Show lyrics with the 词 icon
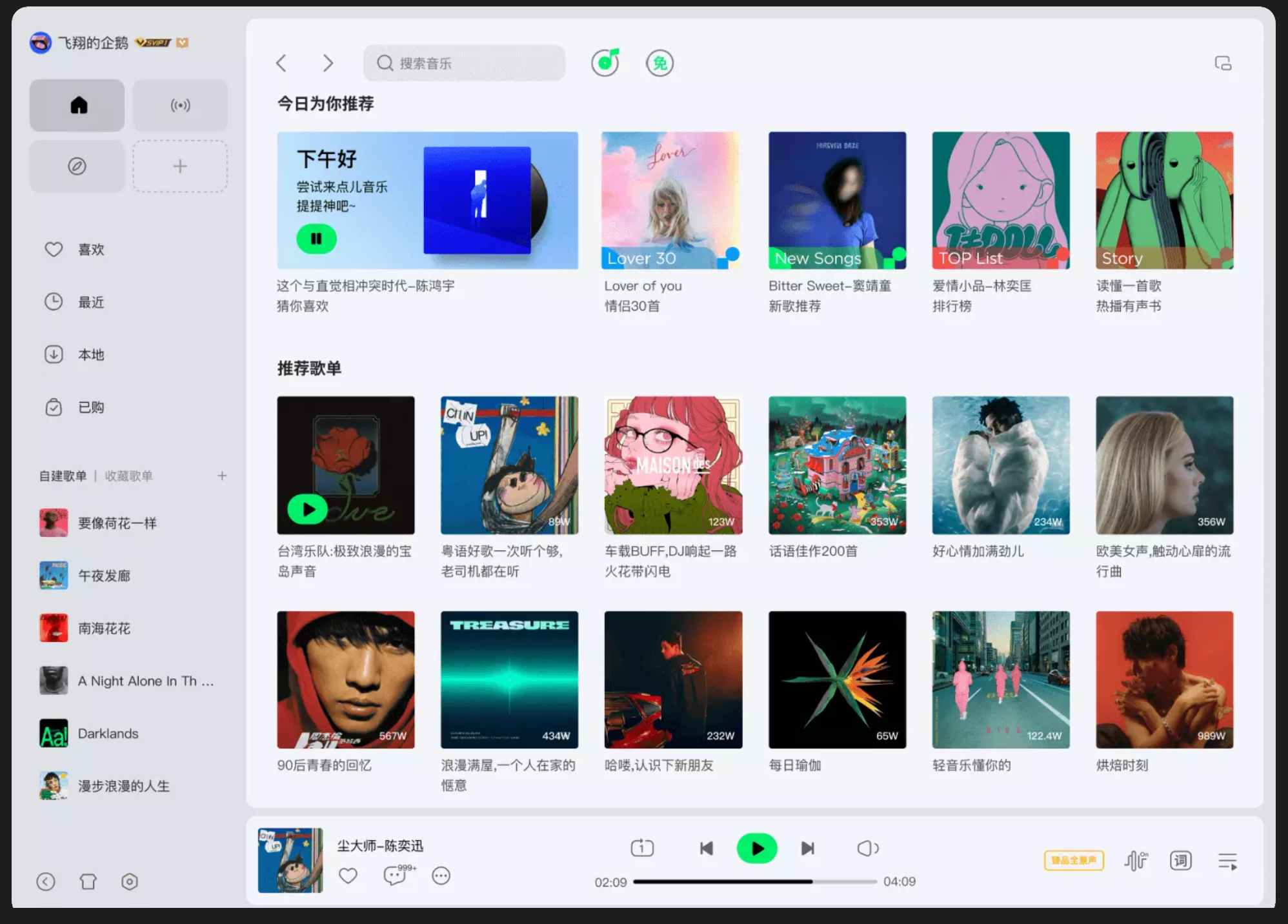This screenshot has width=1288, height=924. pos(1181,861)
